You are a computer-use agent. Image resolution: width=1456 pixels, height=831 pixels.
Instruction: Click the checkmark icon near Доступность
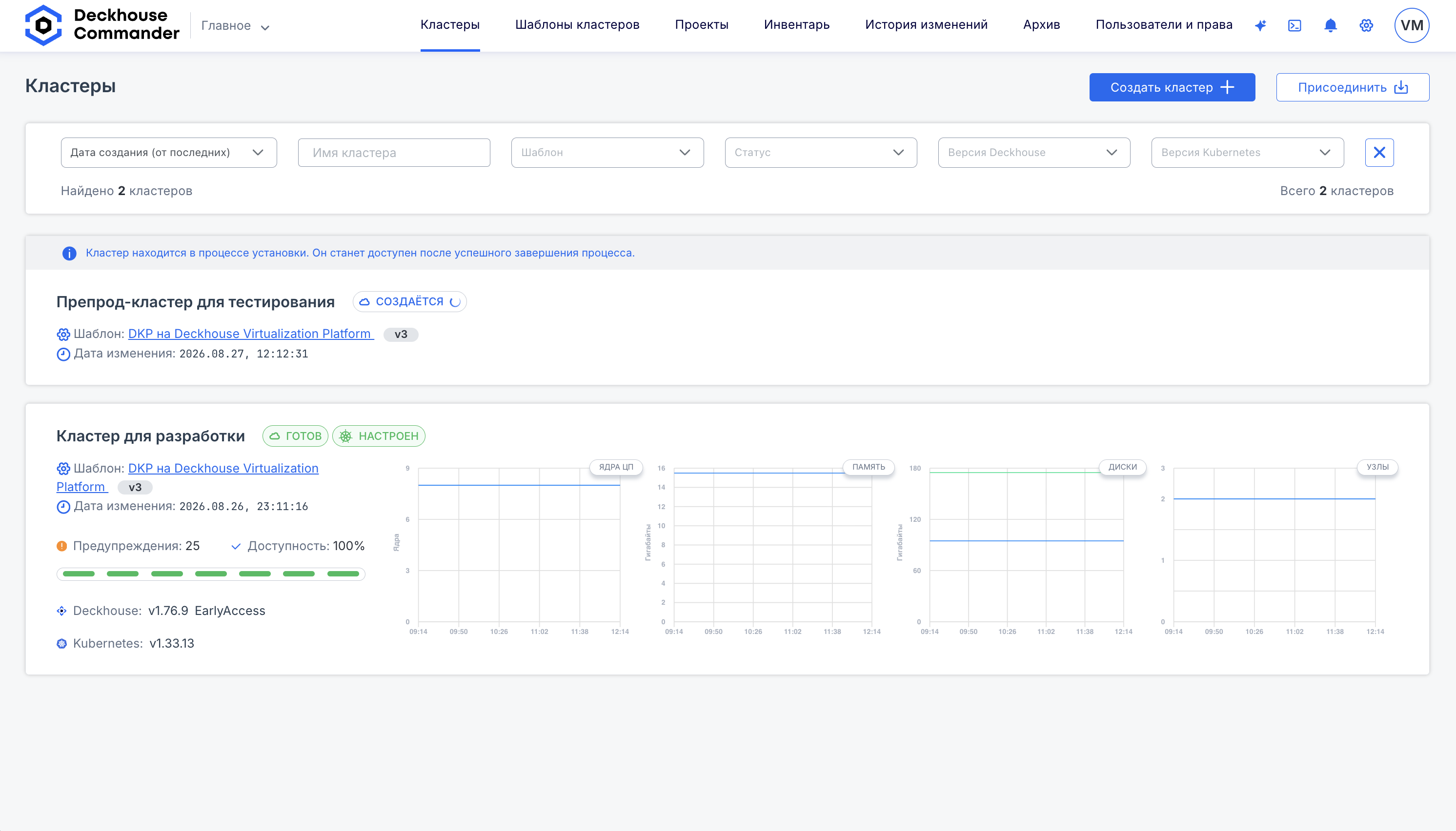tap(235, 546)
